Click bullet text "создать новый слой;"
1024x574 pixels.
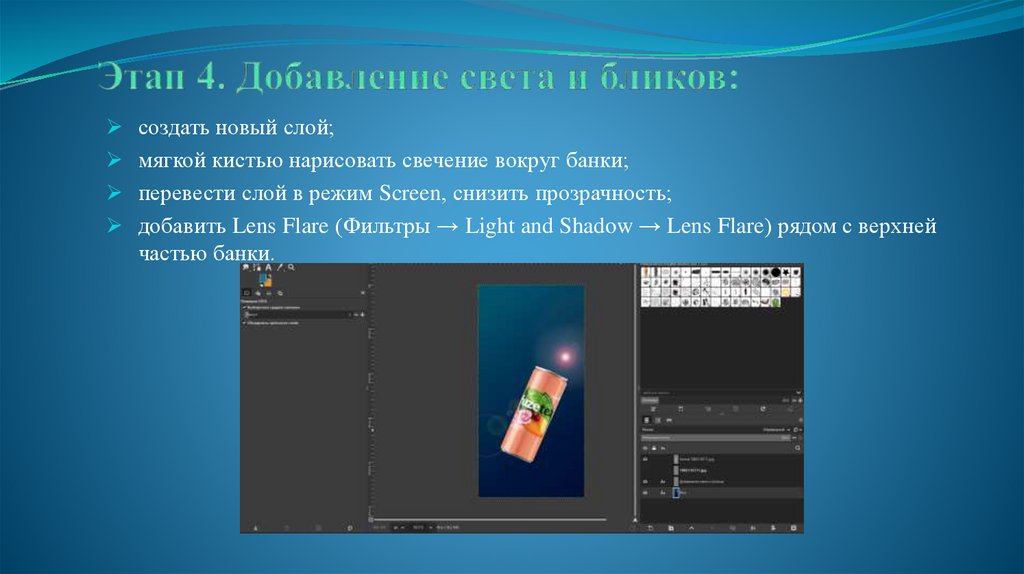[x=236, y=127]
